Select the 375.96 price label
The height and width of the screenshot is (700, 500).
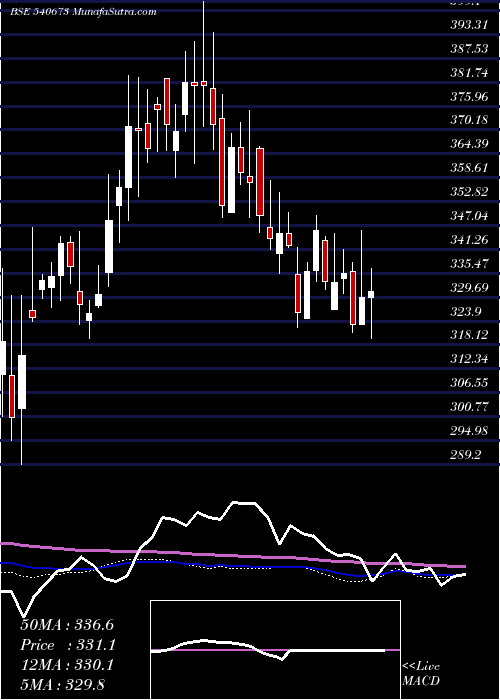click(x=469, y=96)
